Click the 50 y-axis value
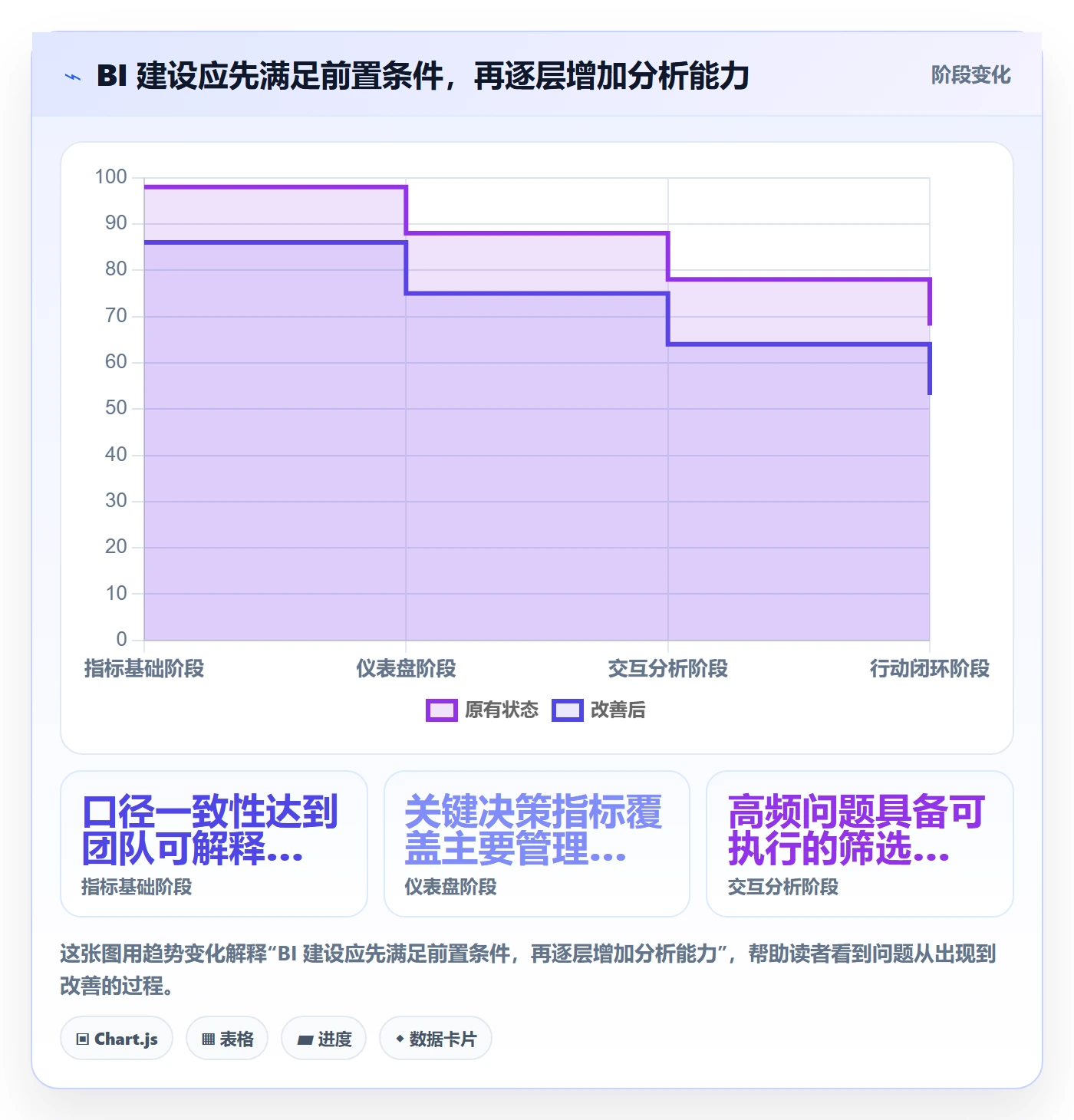This screenshot has height=1120, width=1074. click(x=116, y=408)
